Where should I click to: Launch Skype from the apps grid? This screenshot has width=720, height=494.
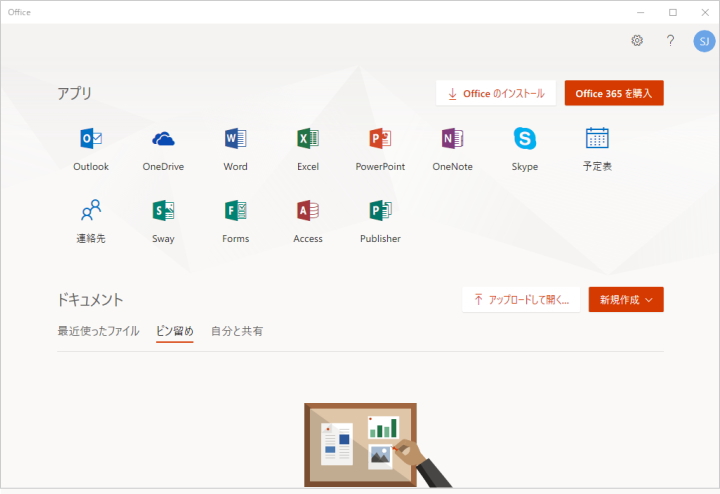click(x=525, y=138)
